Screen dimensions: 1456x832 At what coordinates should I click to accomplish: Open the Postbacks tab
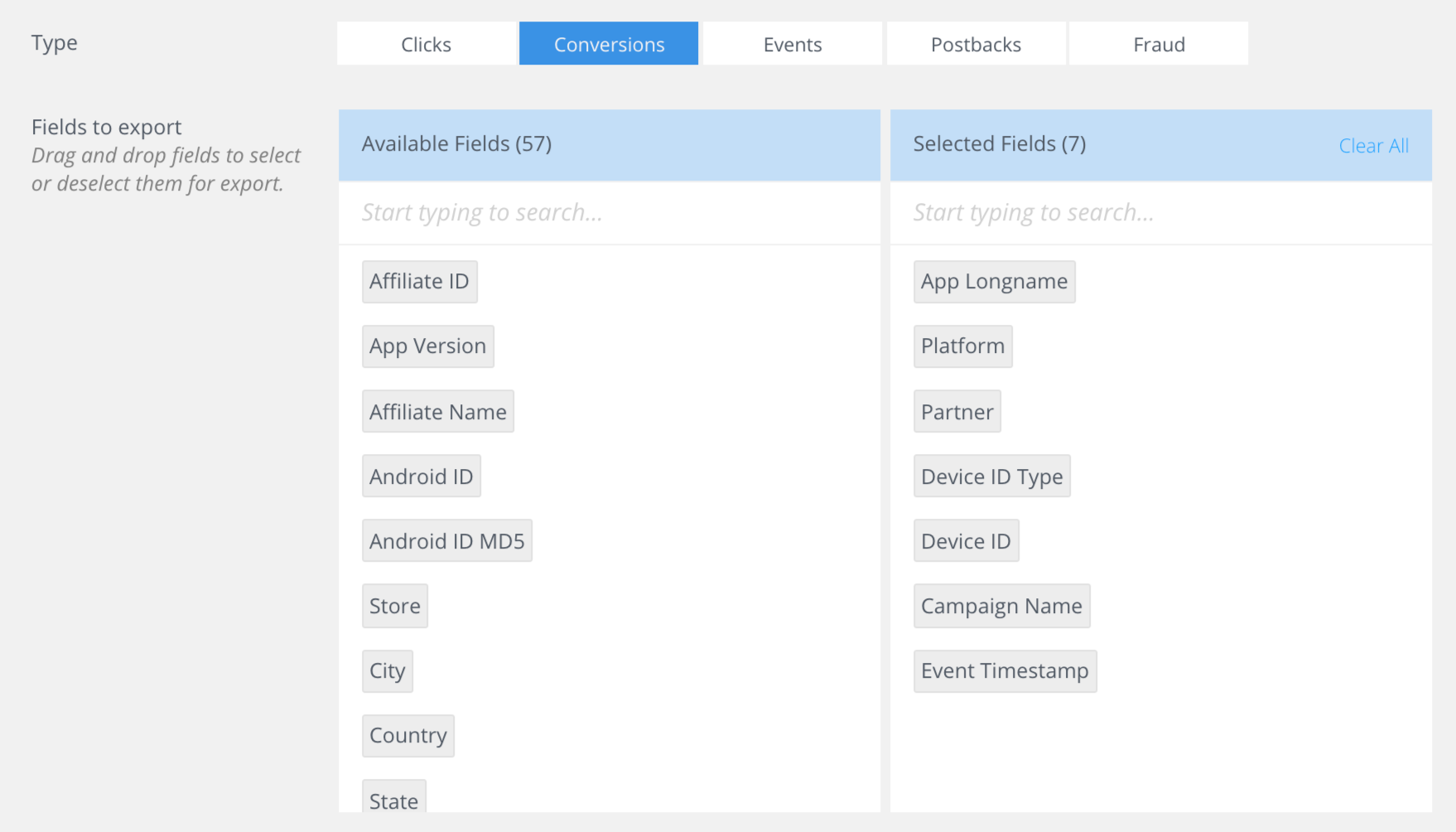point(976,43)
